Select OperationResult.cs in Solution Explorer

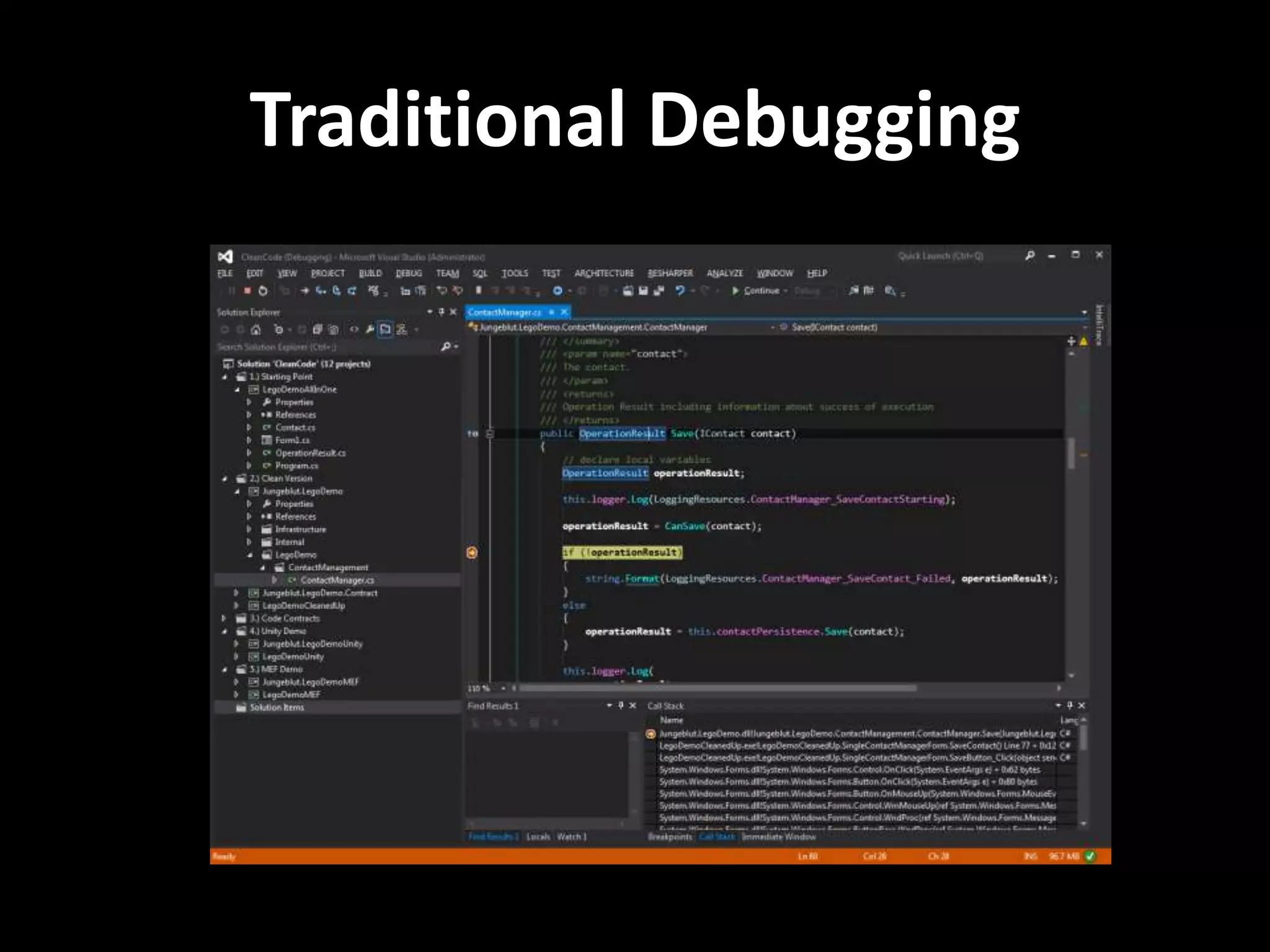[311, 453]
